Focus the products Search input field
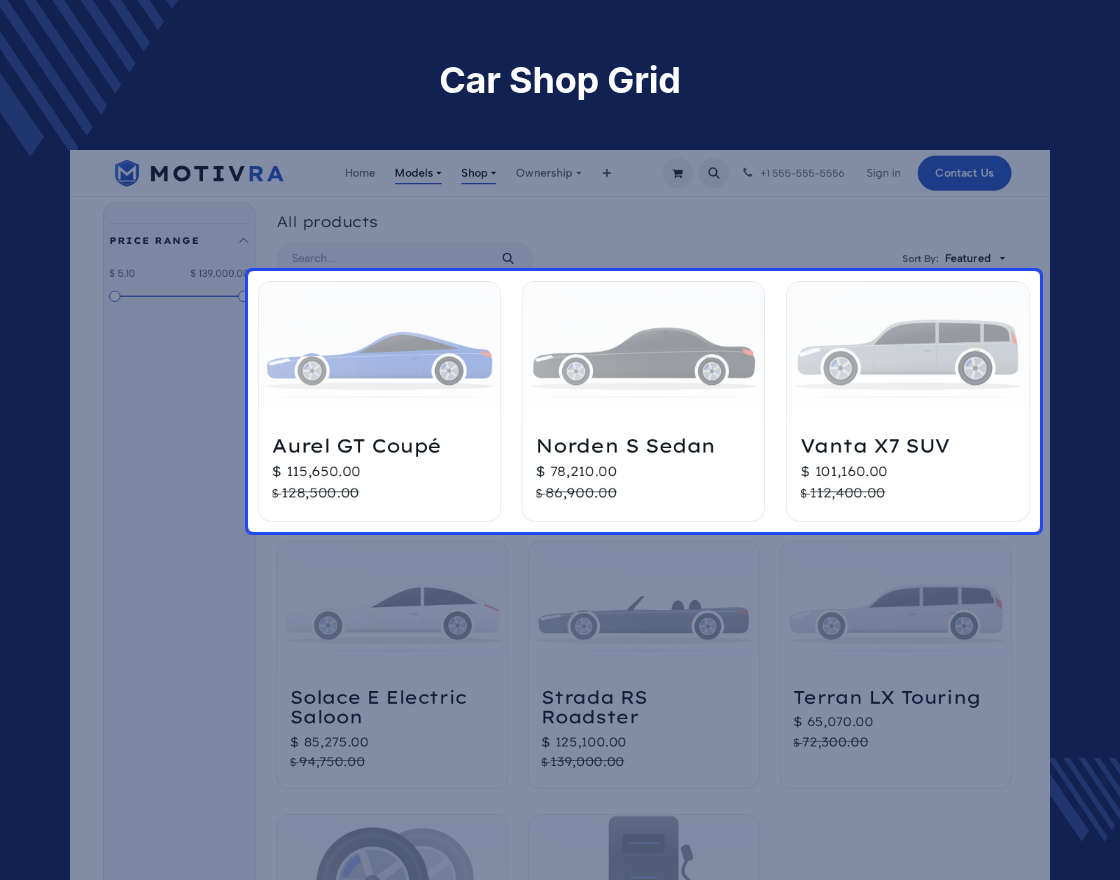This screenshot has width=1120, height=880. click(x=405, y=258)
